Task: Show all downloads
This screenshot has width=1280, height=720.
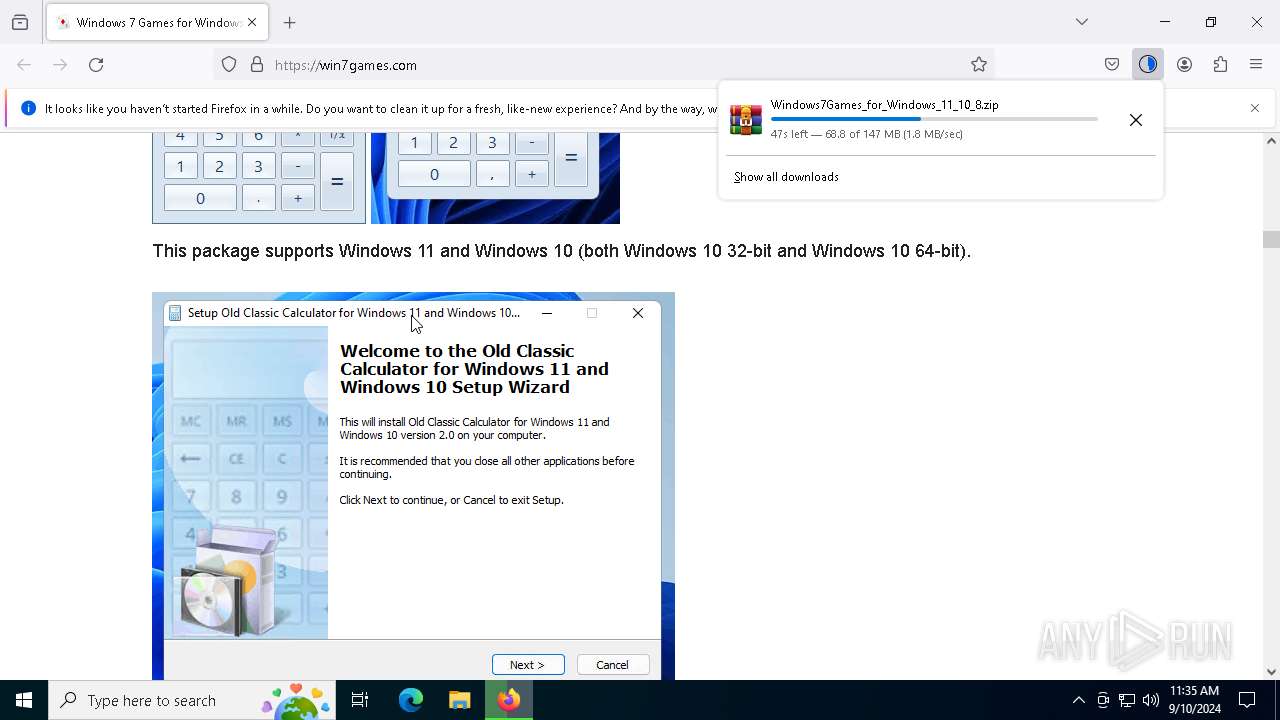Action: click(x=786, y=177)
